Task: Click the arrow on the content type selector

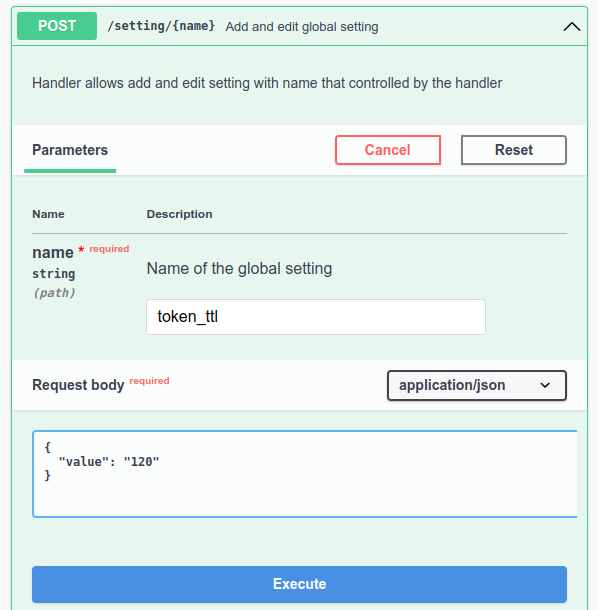Action: point(545,385)
